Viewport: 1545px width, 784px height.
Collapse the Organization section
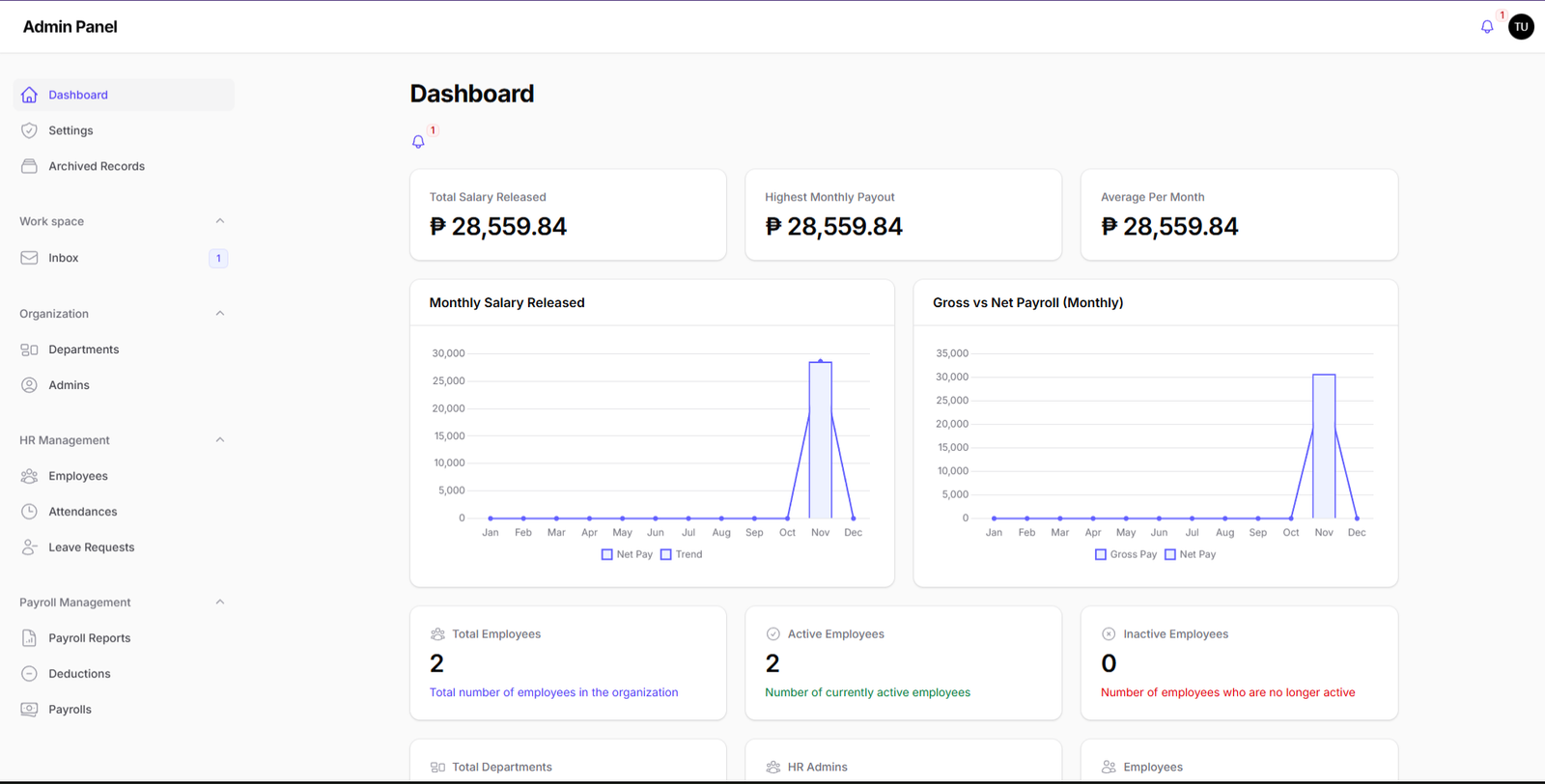click(219, 314)
